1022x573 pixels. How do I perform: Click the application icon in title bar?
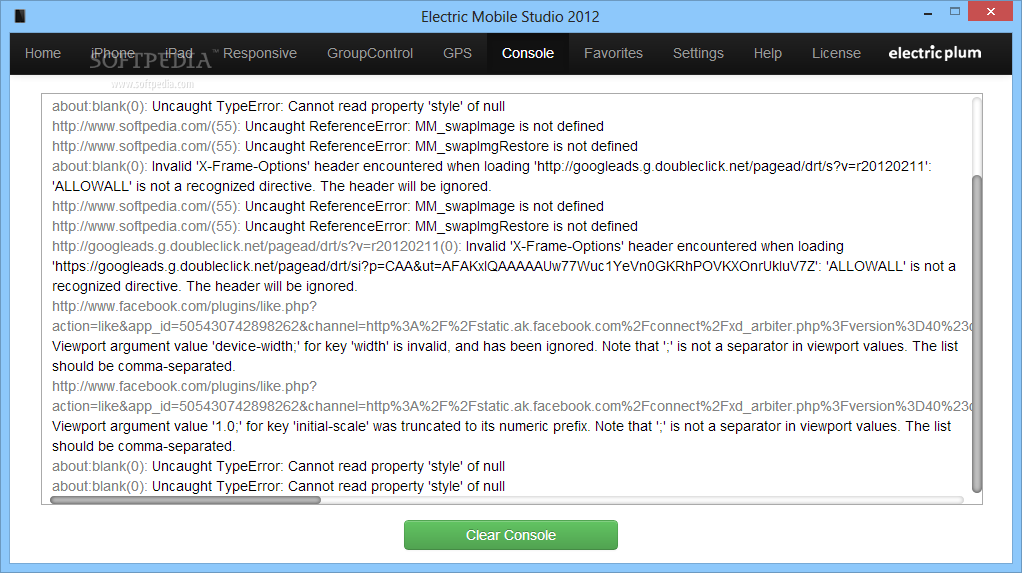pos(20,16)
